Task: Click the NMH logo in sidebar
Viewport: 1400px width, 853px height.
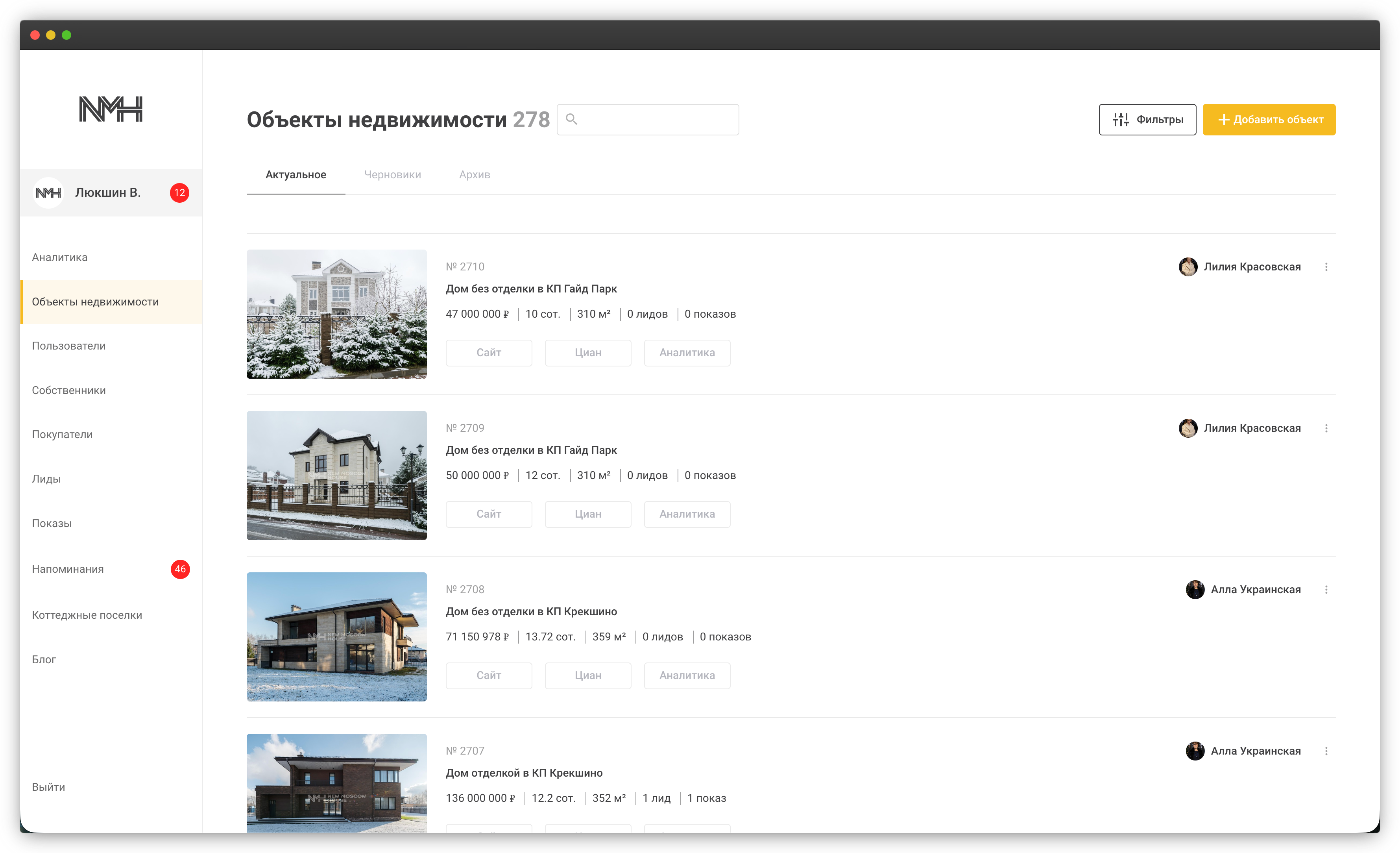Action: [110, 109]
